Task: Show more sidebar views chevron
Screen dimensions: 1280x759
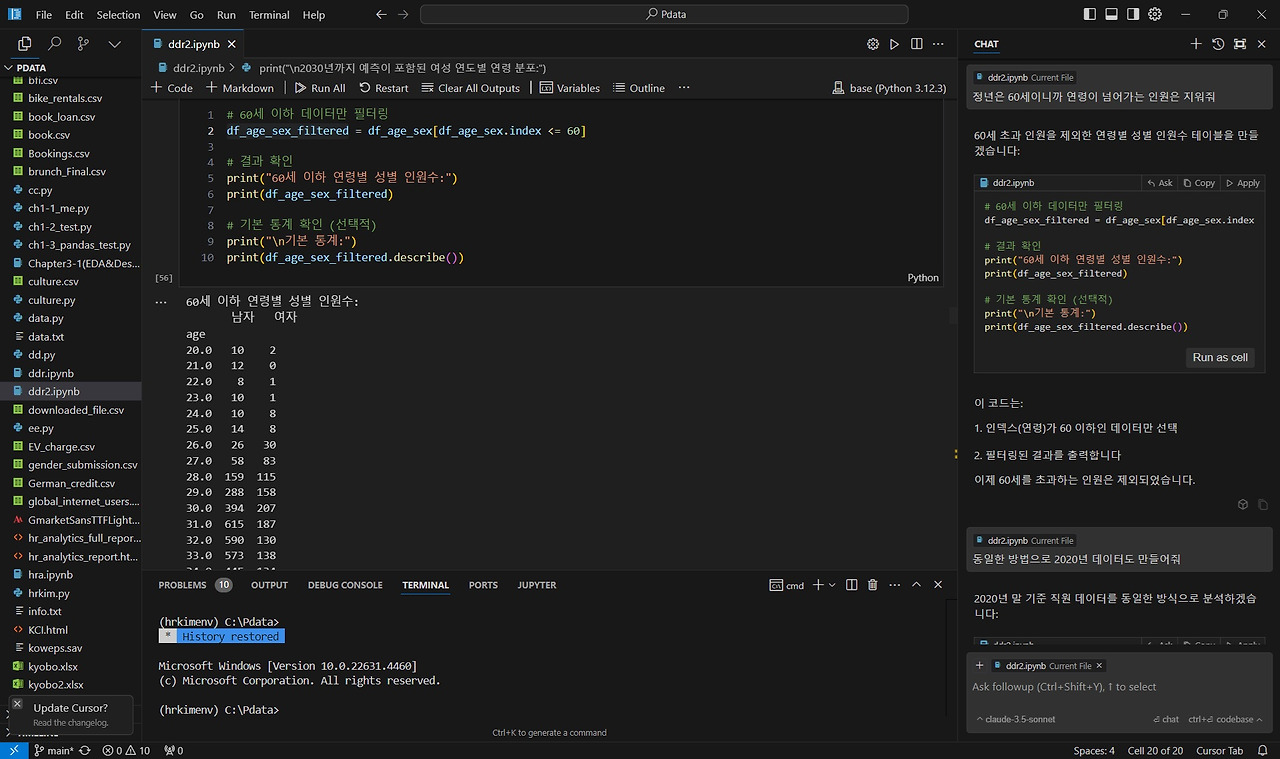Action: (114, 44)
